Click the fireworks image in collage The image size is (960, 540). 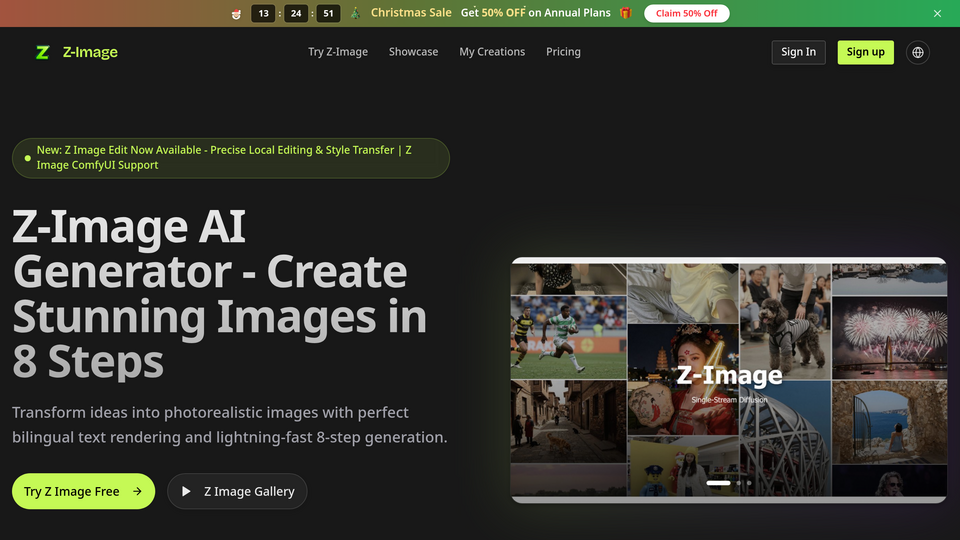[889, 338]
